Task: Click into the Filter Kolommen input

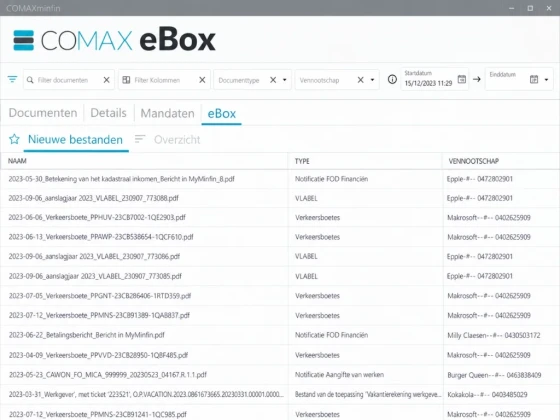Action: pos(164,80)
